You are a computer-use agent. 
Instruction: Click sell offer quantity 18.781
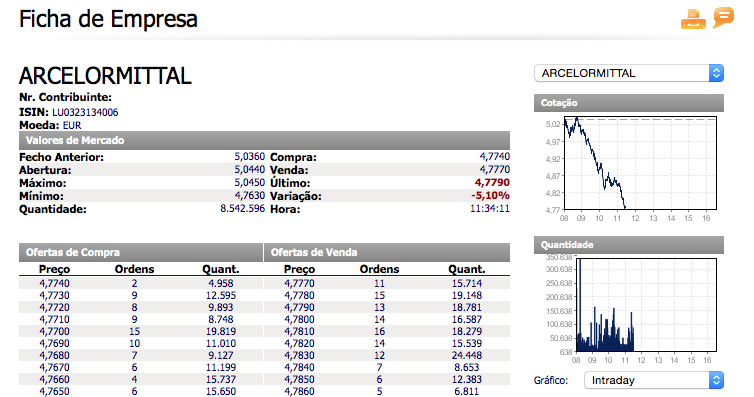466,307
